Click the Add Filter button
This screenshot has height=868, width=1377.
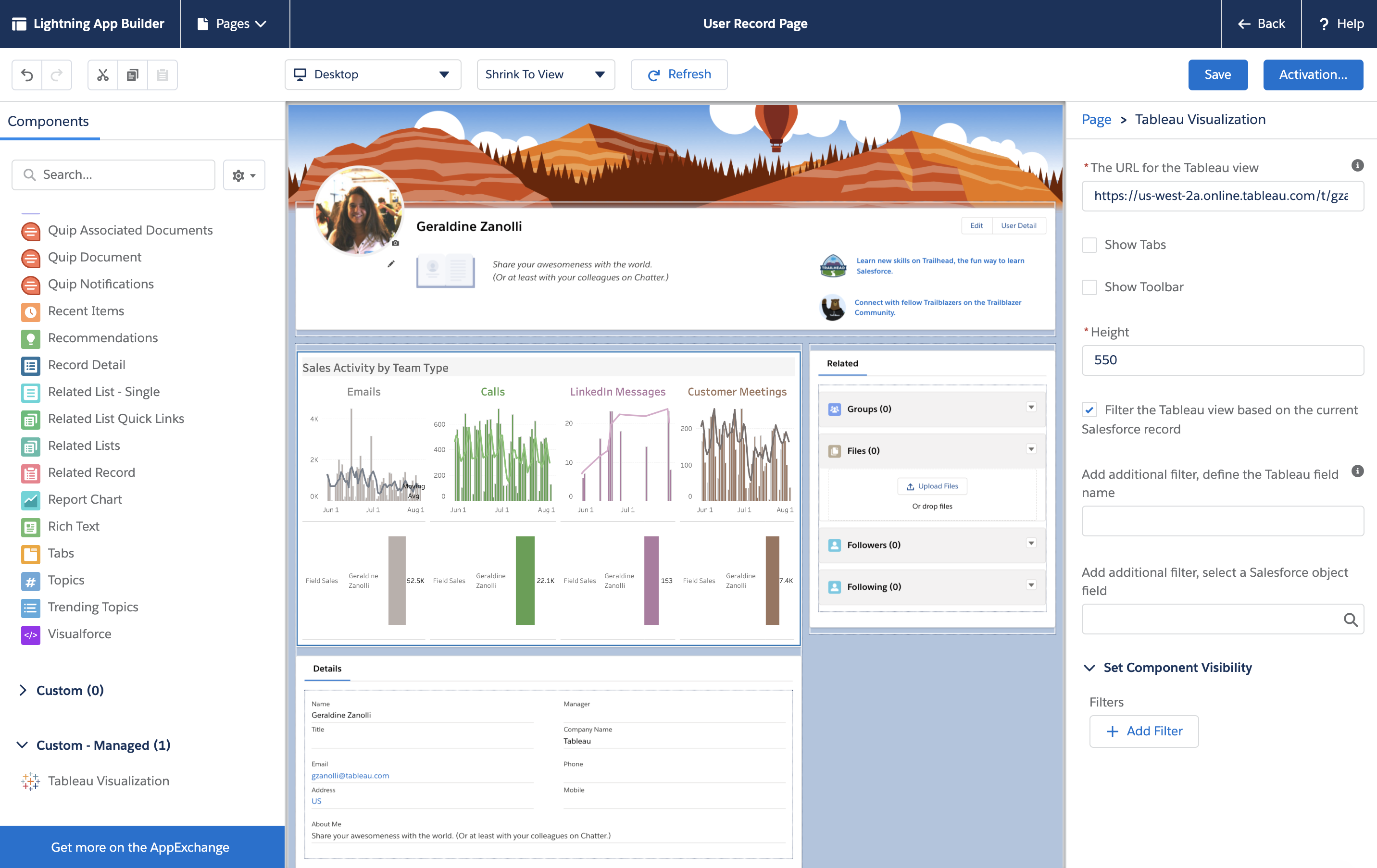click(1144, 732)
